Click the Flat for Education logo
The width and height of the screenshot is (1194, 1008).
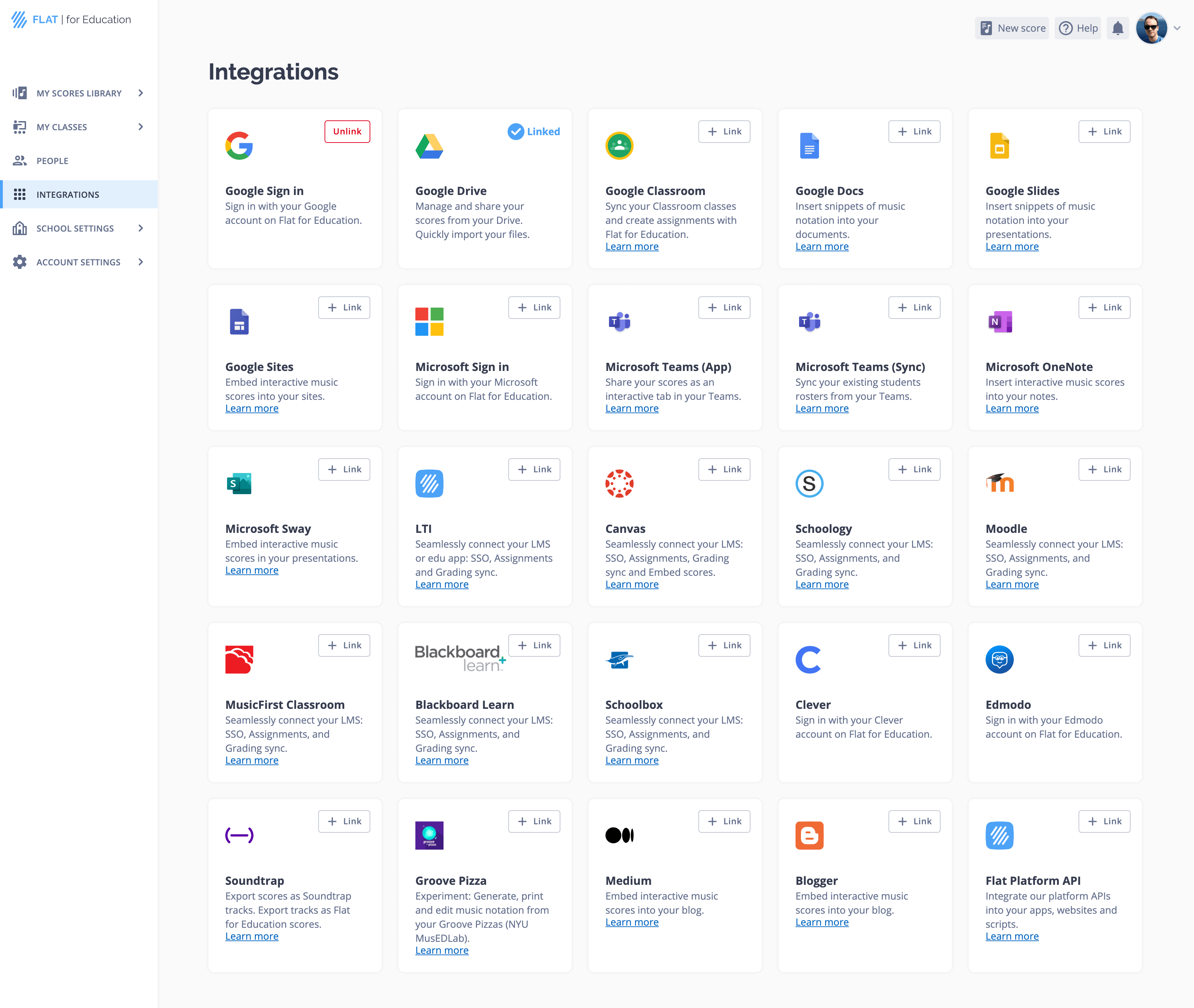(71, 19)
